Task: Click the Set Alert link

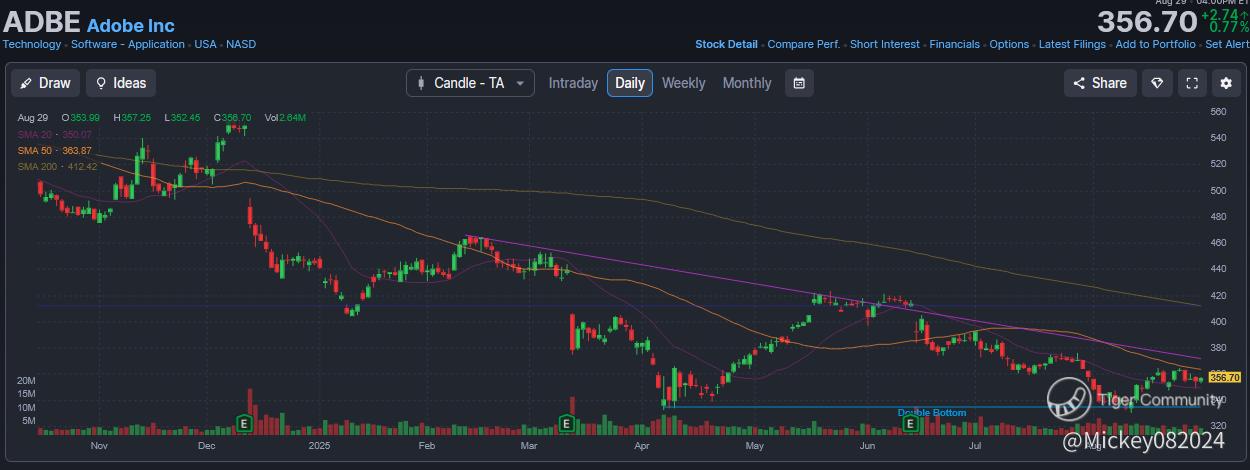Action: click(1227, 44)
